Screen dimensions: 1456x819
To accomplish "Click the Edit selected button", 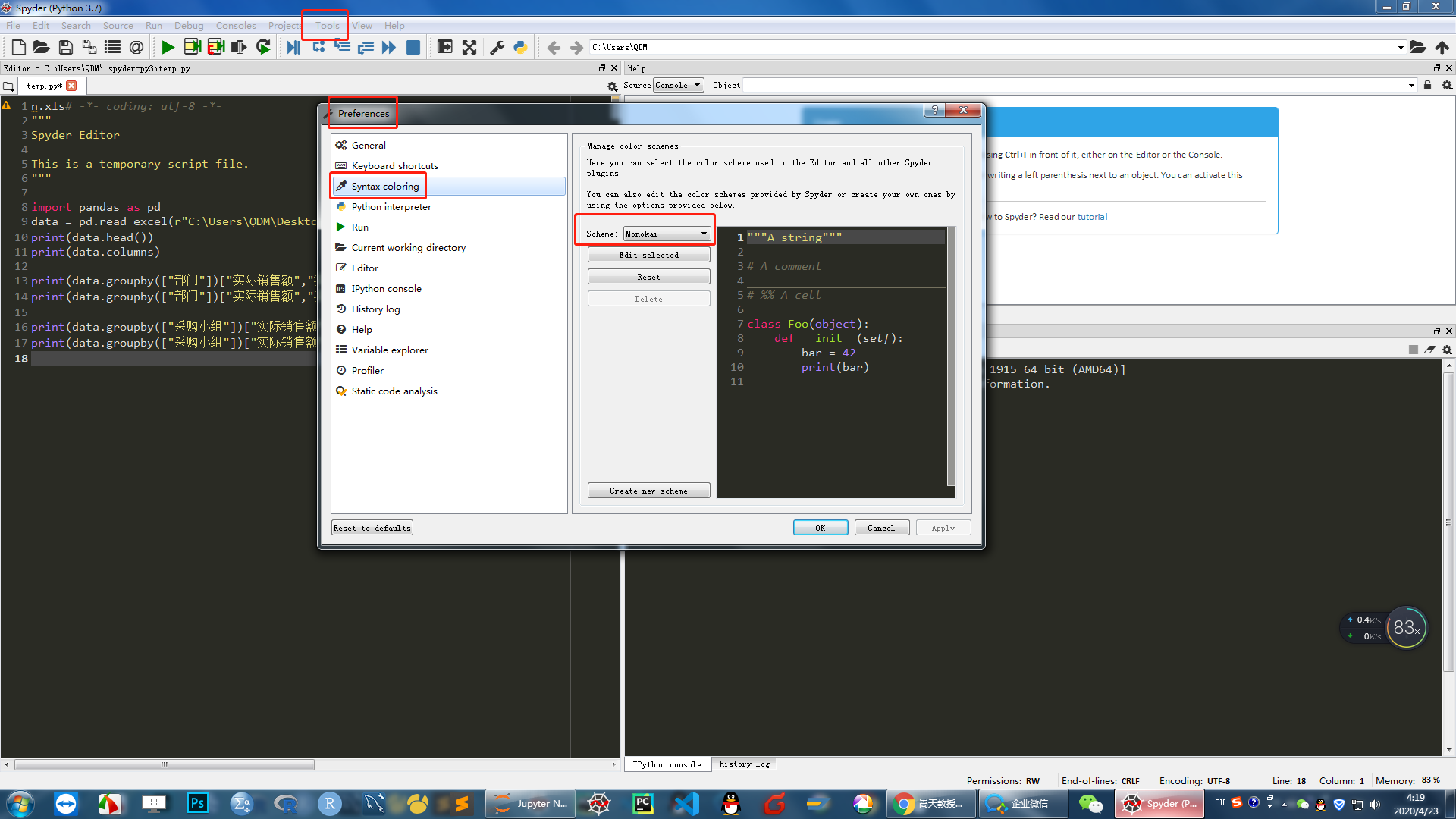I will [648, 255].
